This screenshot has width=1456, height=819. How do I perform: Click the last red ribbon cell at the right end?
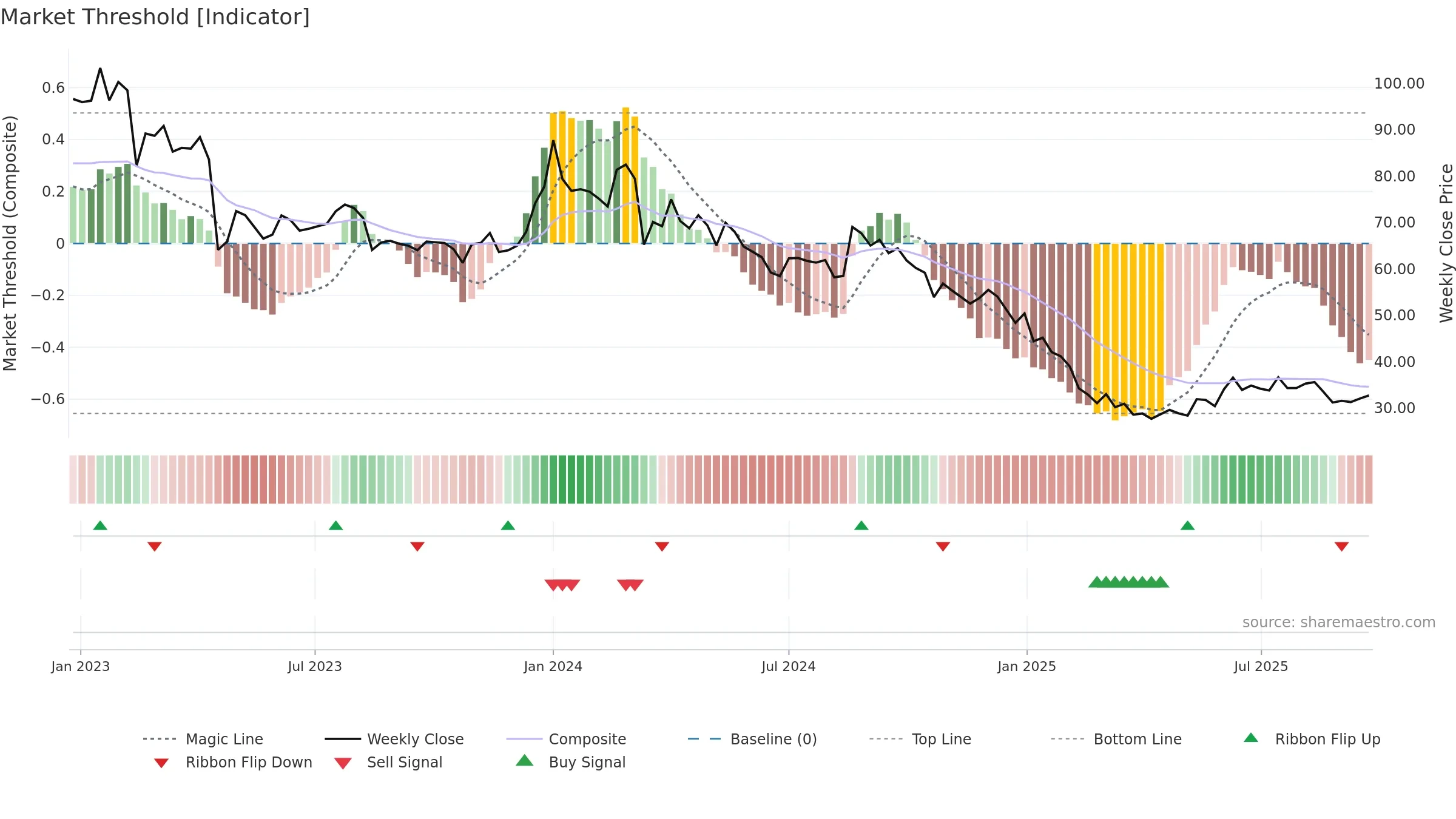pyautogui.click(x=1369, y=479)
